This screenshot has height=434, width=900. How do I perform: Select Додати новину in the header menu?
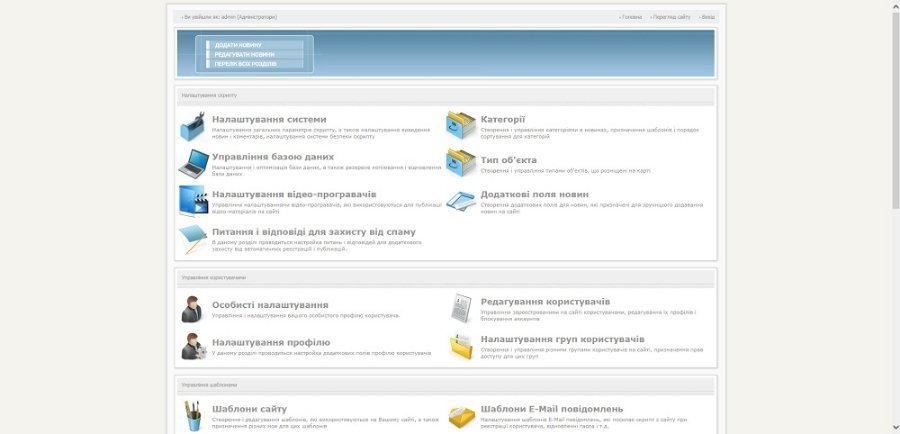tap(238, 45)
